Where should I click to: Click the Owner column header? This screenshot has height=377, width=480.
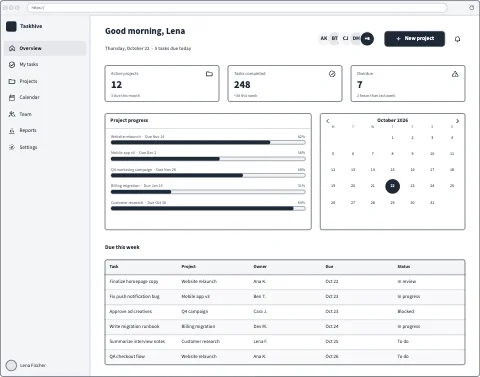260,267
